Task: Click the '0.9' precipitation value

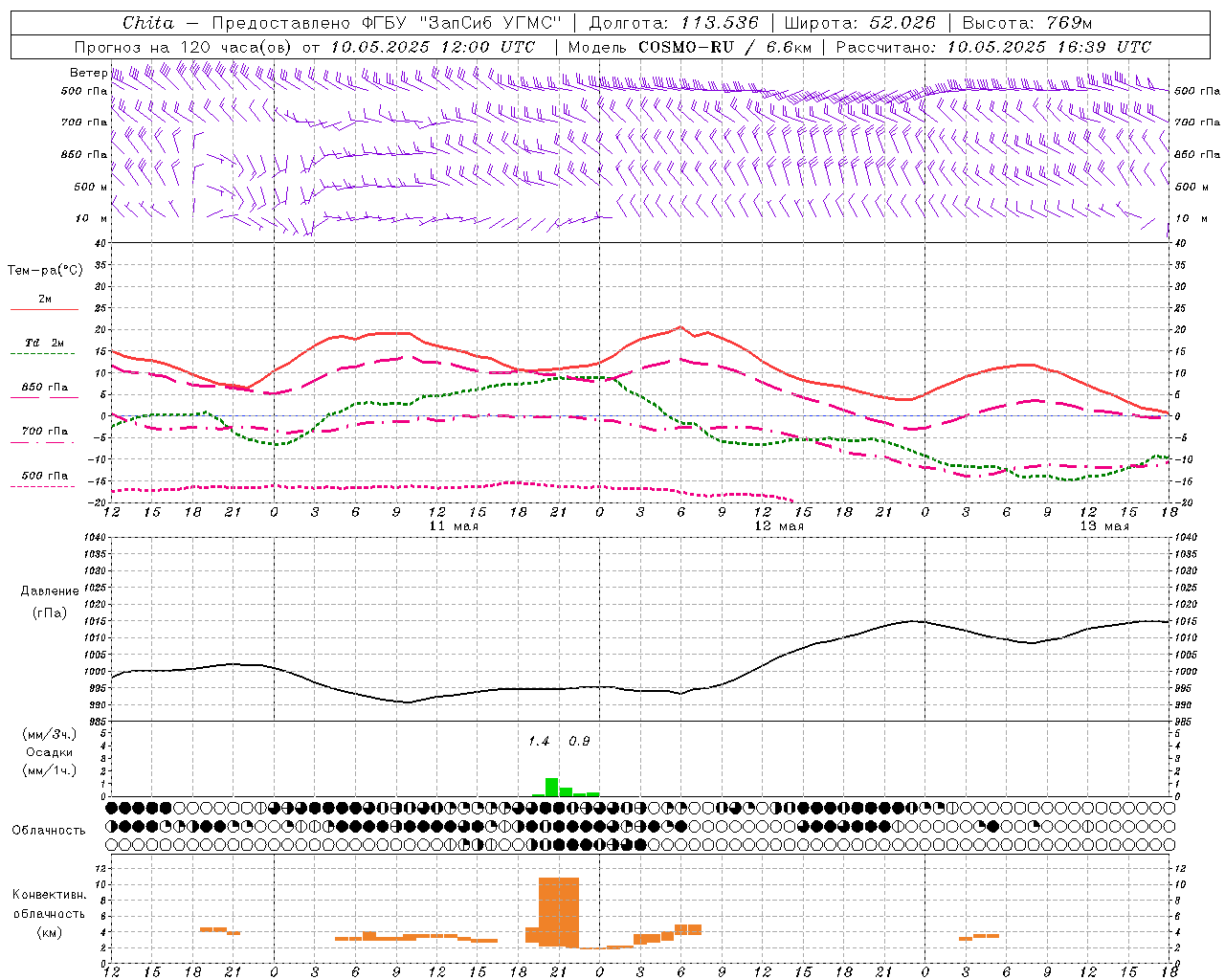Action: tap(579, 742)
